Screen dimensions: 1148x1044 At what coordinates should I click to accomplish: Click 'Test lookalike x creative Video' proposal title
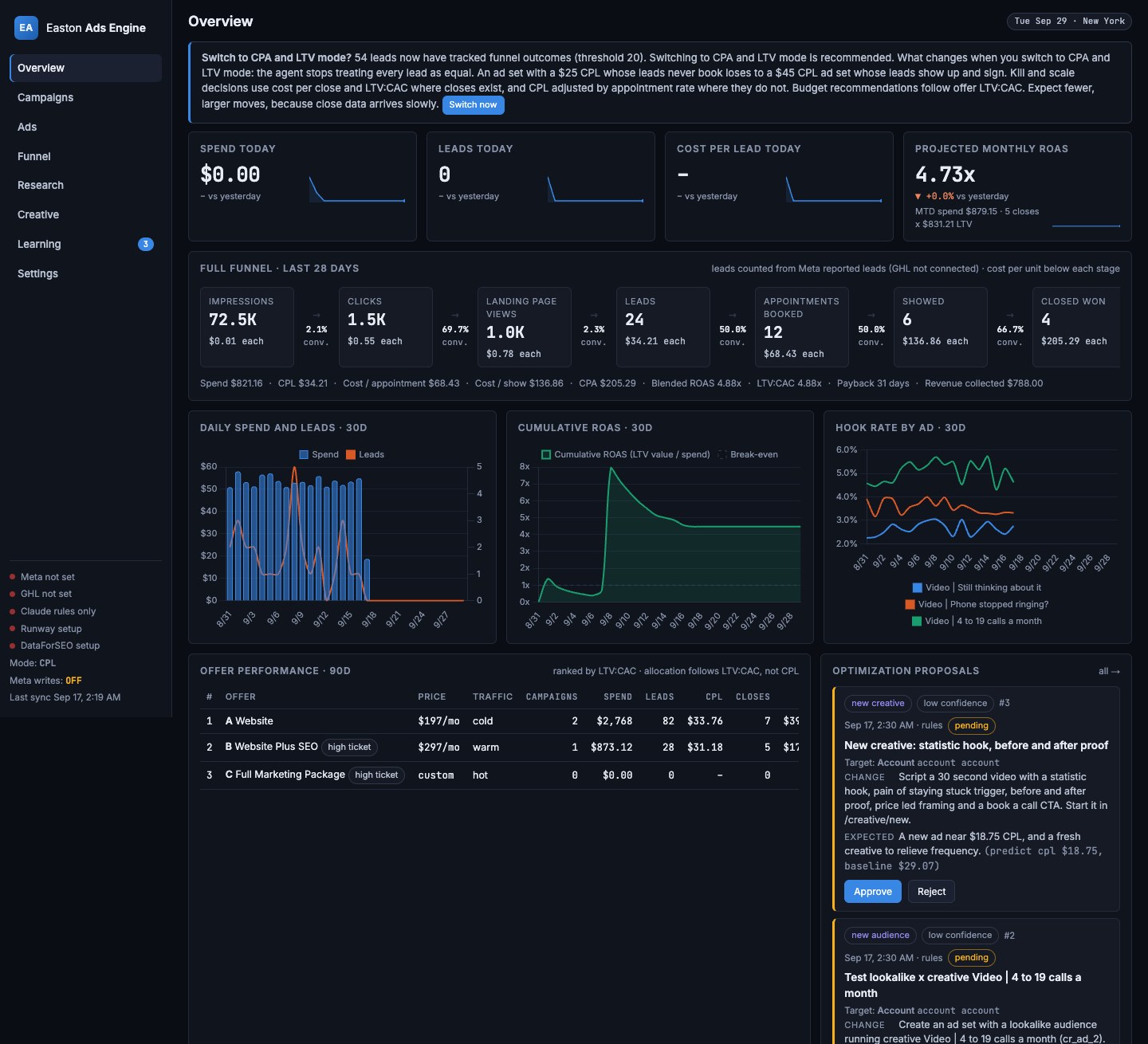[962, 985]
